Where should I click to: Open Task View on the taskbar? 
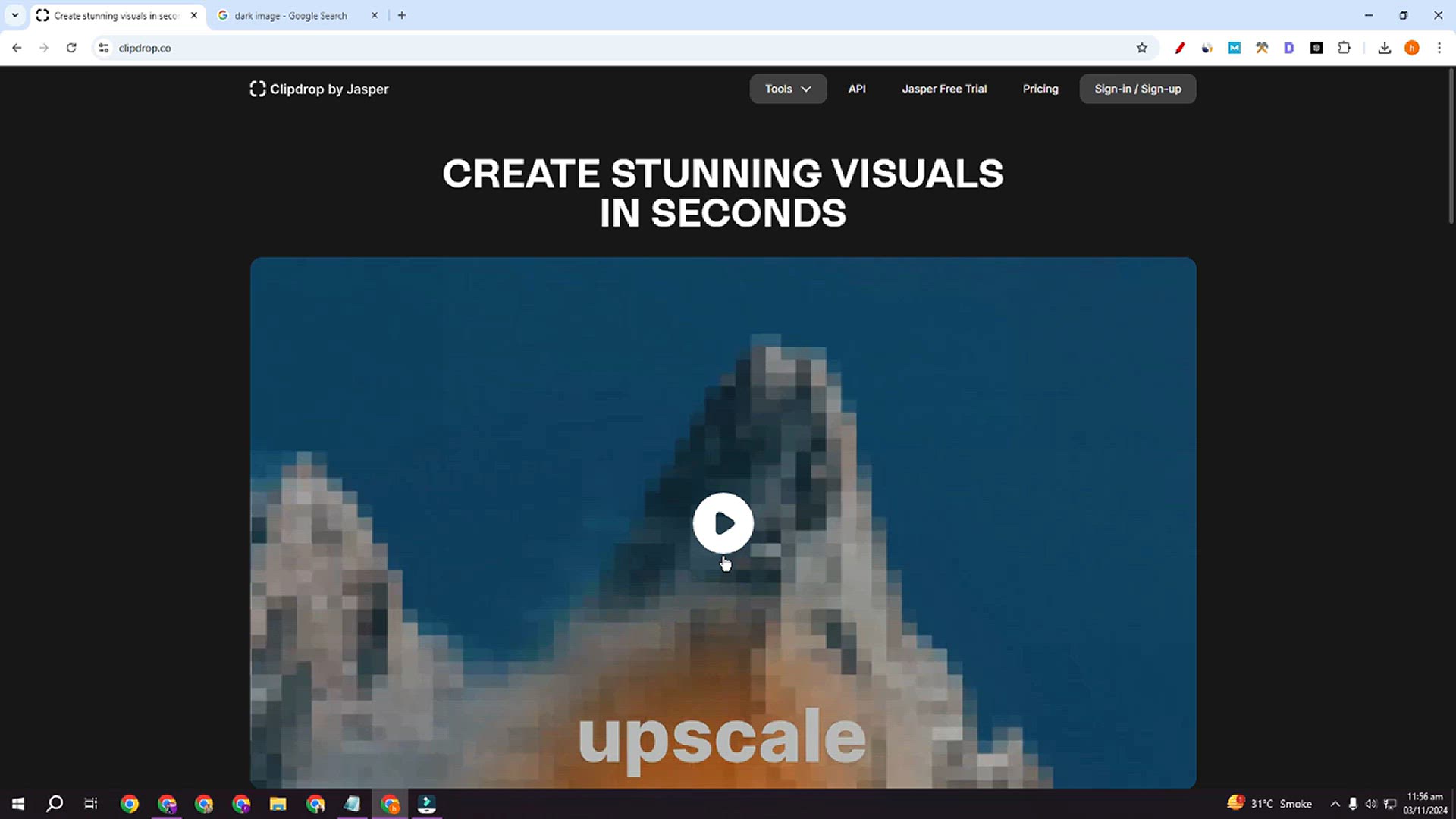pyautogui.click(x=91, y=804)
